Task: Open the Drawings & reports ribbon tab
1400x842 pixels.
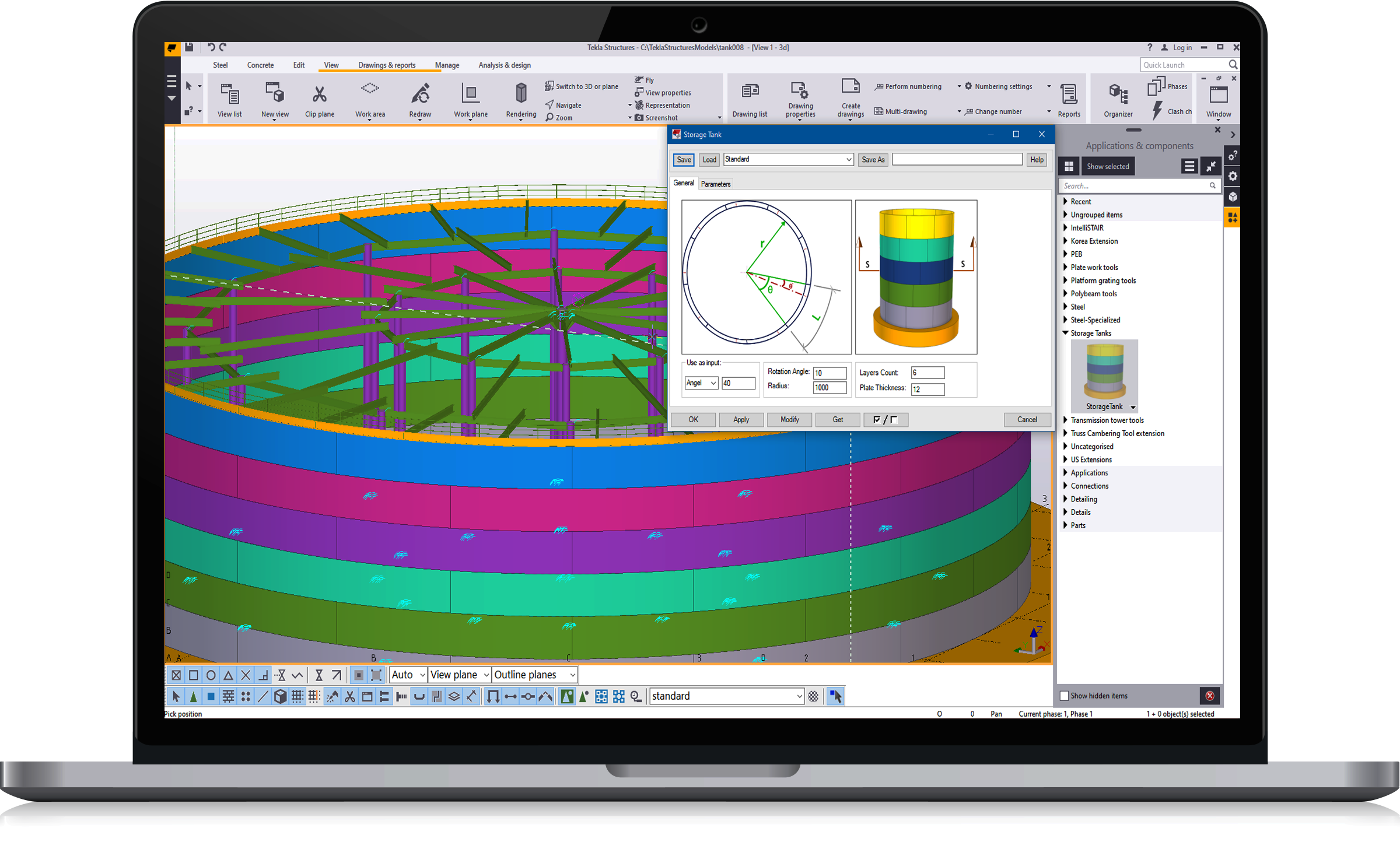Action: [x=387, y=65]
